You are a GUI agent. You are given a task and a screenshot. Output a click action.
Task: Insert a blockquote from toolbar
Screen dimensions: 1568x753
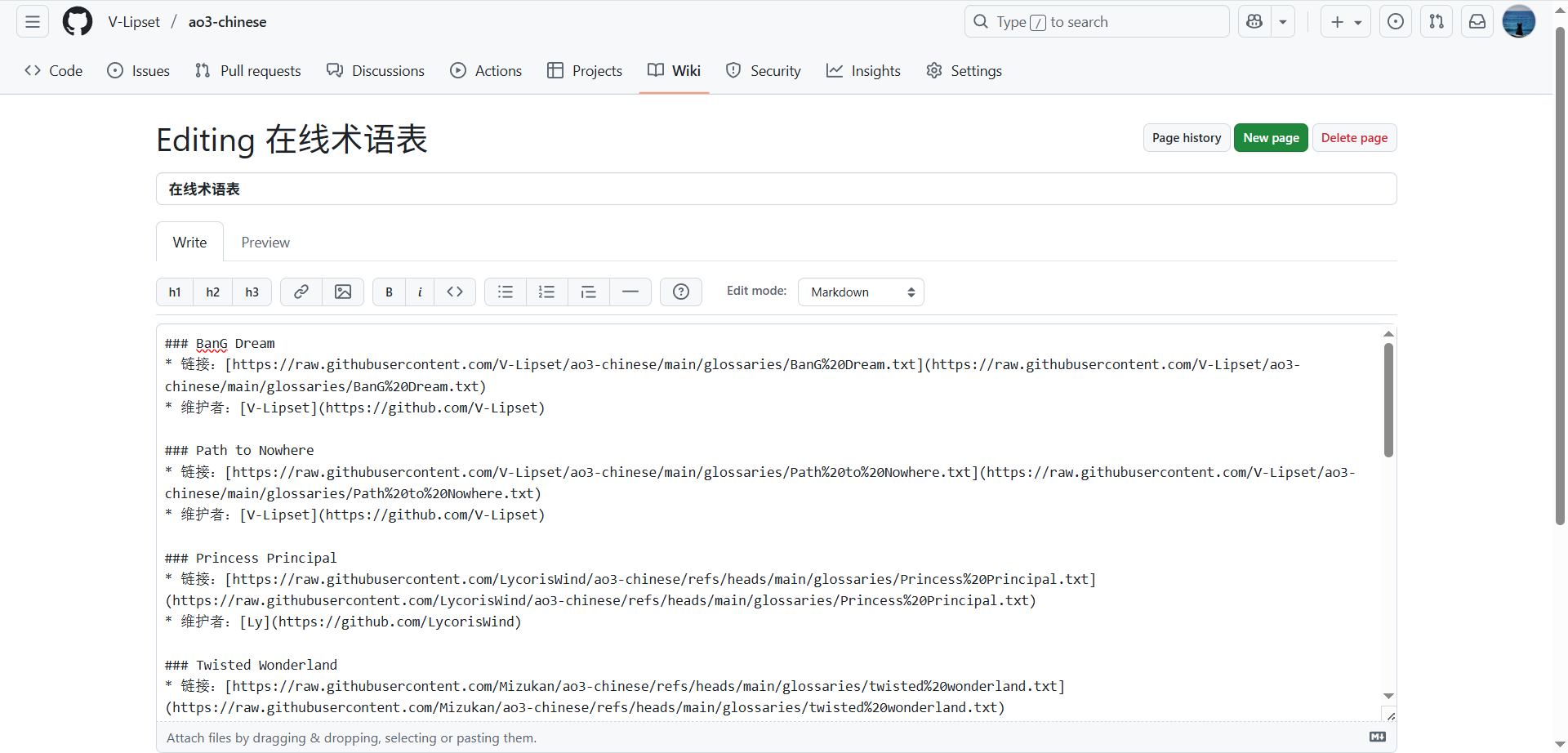[589, 292]
